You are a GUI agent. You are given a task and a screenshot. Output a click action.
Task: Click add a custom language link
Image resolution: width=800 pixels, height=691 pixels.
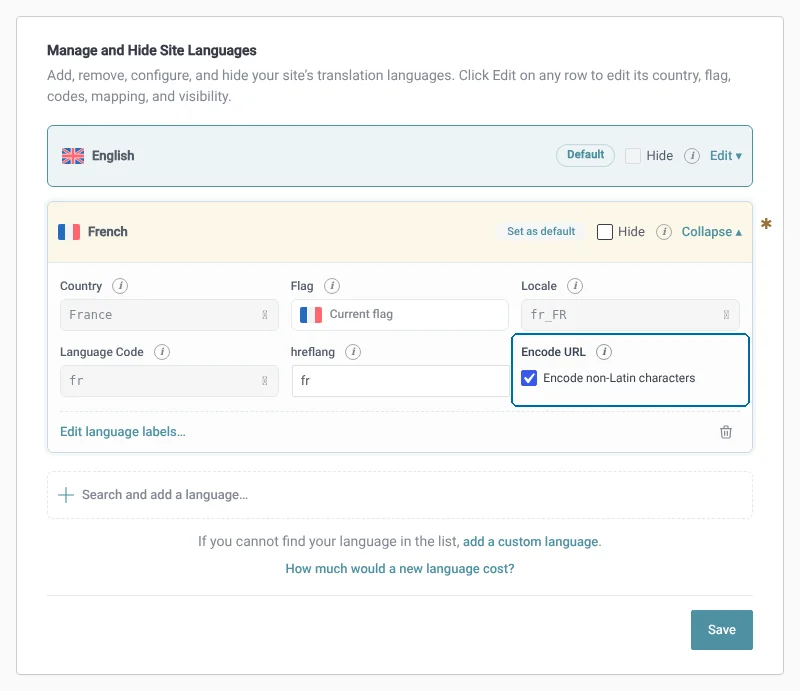531,541
